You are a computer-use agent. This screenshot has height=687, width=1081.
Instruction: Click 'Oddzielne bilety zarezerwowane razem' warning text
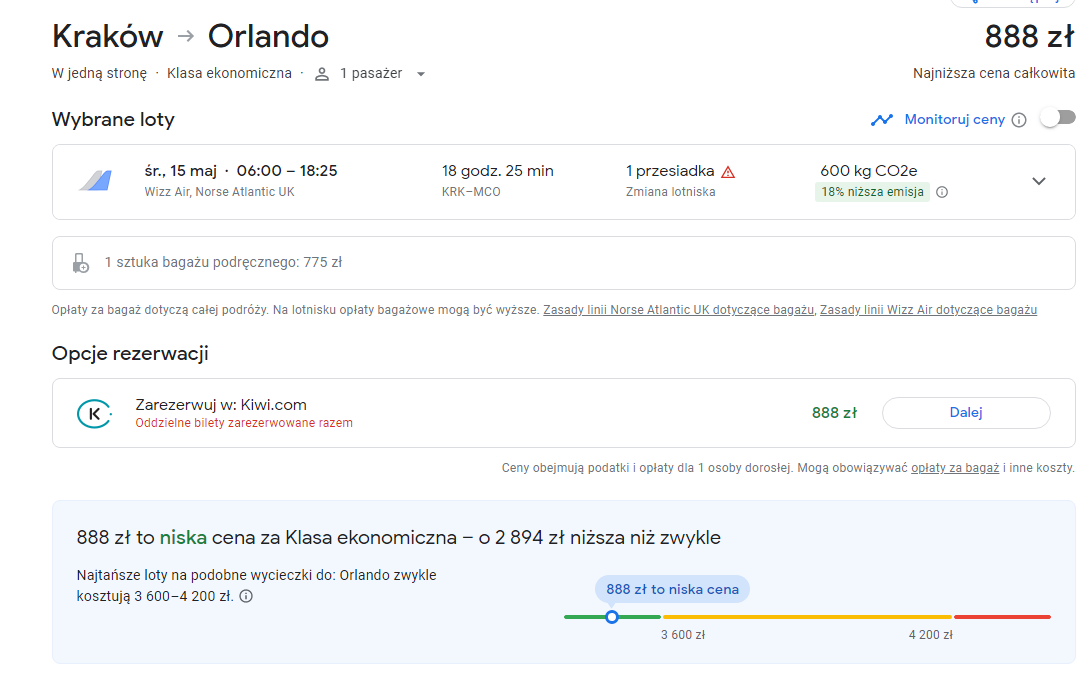pyautogui.click(x=244, y=423)
